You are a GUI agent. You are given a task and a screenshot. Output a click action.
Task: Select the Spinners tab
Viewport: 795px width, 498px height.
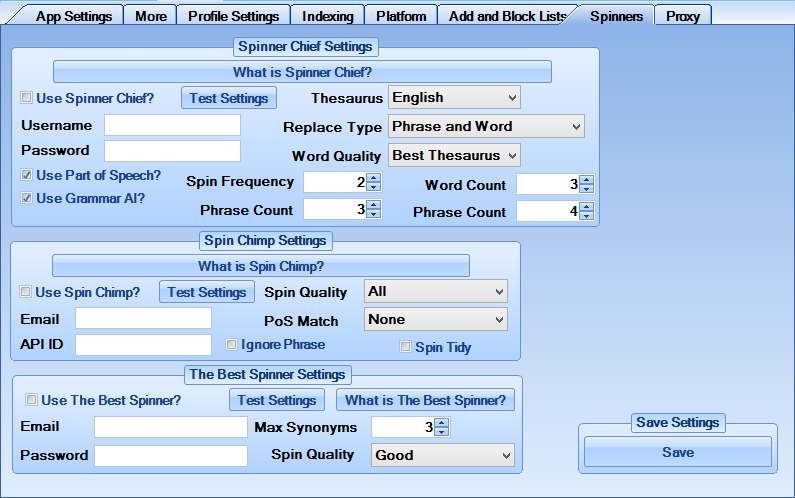[616, 16]
